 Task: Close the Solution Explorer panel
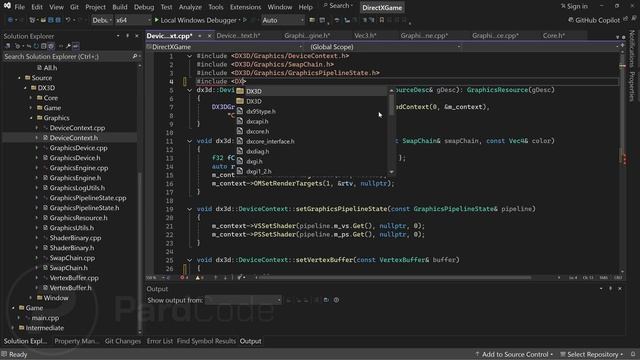137,36
